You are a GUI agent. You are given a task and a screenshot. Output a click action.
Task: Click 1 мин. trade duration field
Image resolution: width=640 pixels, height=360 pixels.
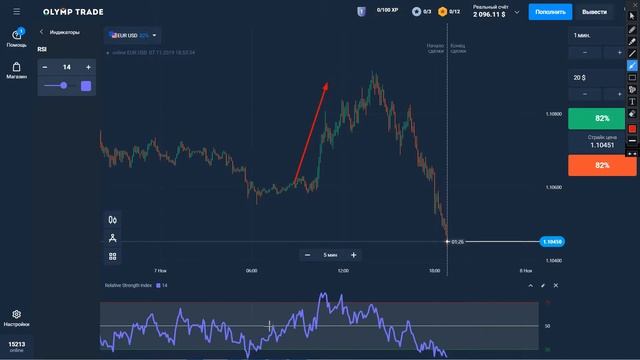pos(596,36)
